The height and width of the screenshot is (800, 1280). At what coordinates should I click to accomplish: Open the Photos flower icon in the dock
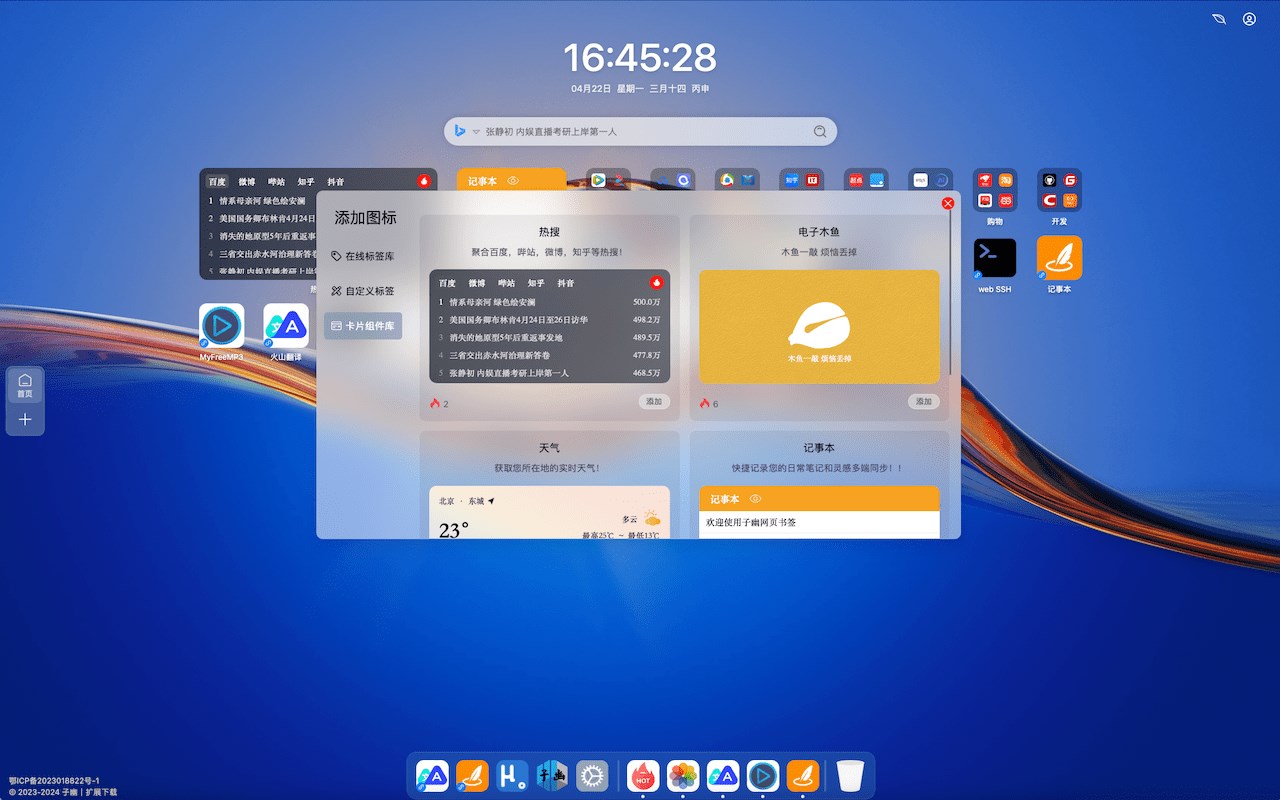pos(683,776)
